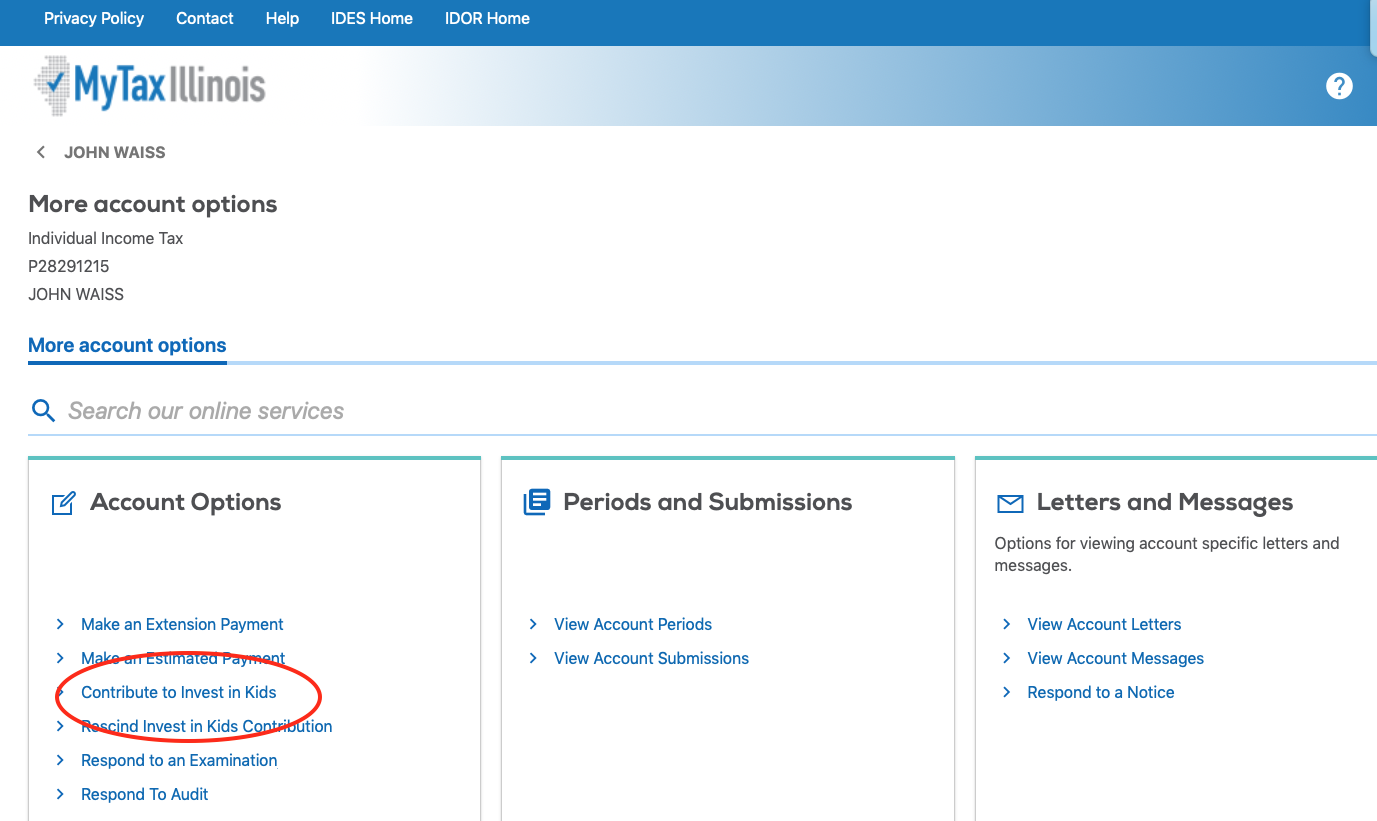Go to IDOR Home
The width and height of the screenshot is (1377, 821).
(487, 18)
